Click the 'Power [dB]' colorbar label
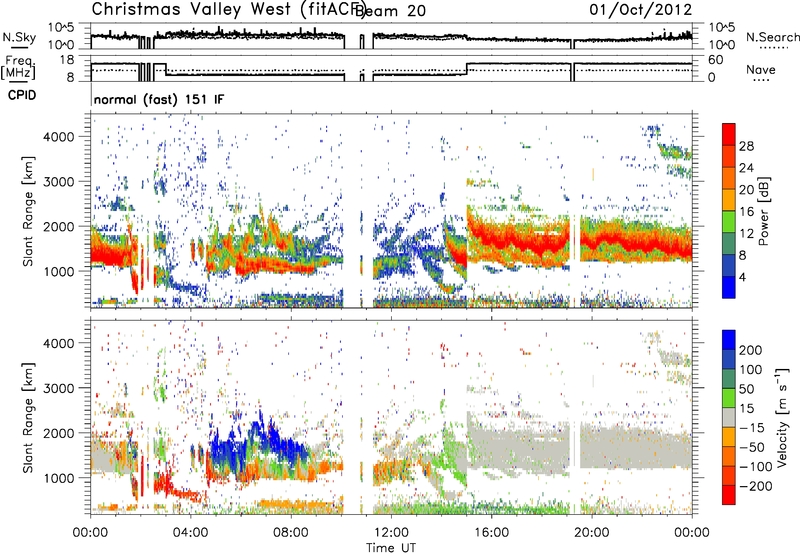The height and width of the screenshot is (554, 800). [764, 211]
